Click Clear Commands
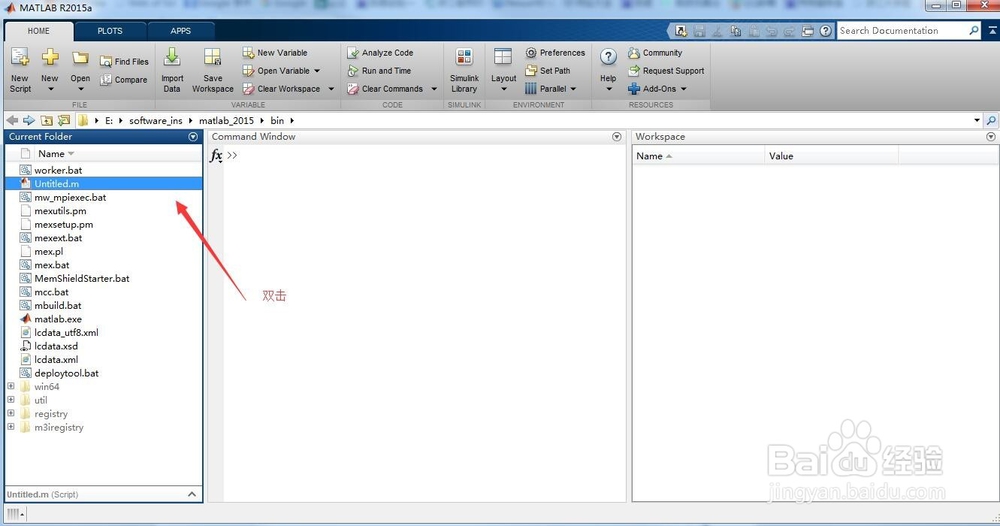Viewport: 1000px width, 526px height. tap(385, 89)
